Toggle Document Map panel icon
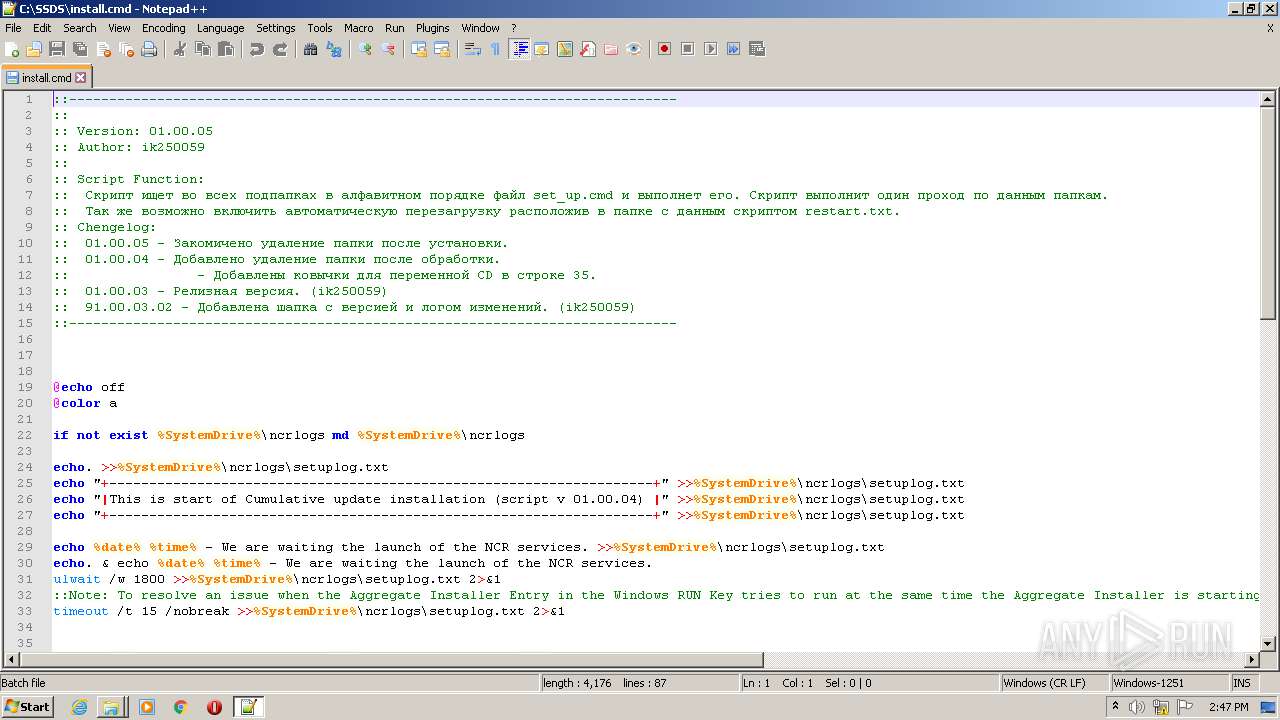This screenshot has height=720, width=1280. (565, 49)
